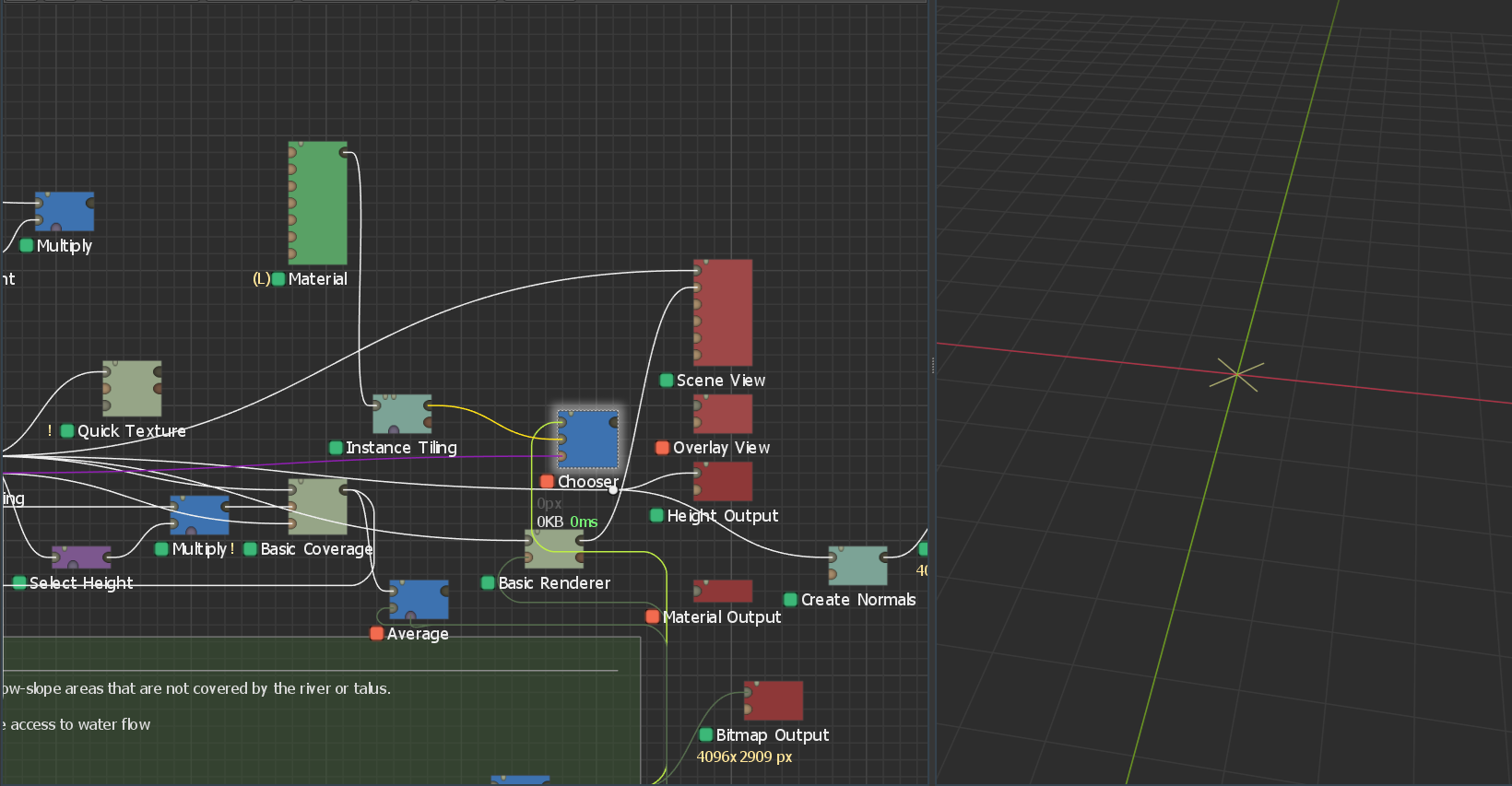Select the Basic Coverage node
The height and width of the screenshot is (786, 1512).
(318, 506)
